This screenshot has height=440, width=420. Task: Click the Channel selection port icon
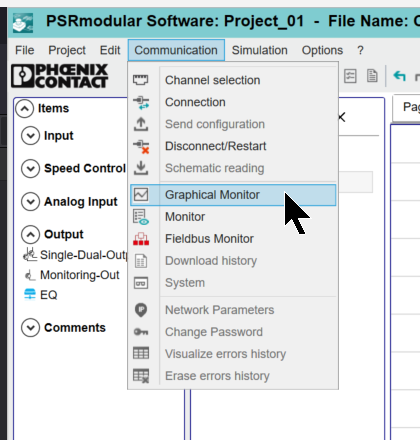coord(141,80)
